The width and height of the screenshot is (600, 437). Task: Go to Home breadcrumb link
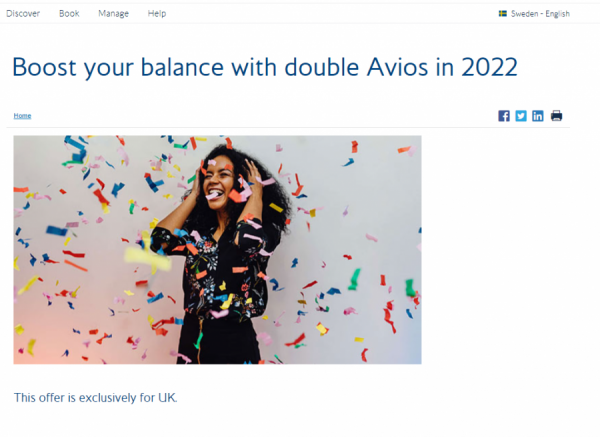(x=22, y=116)
